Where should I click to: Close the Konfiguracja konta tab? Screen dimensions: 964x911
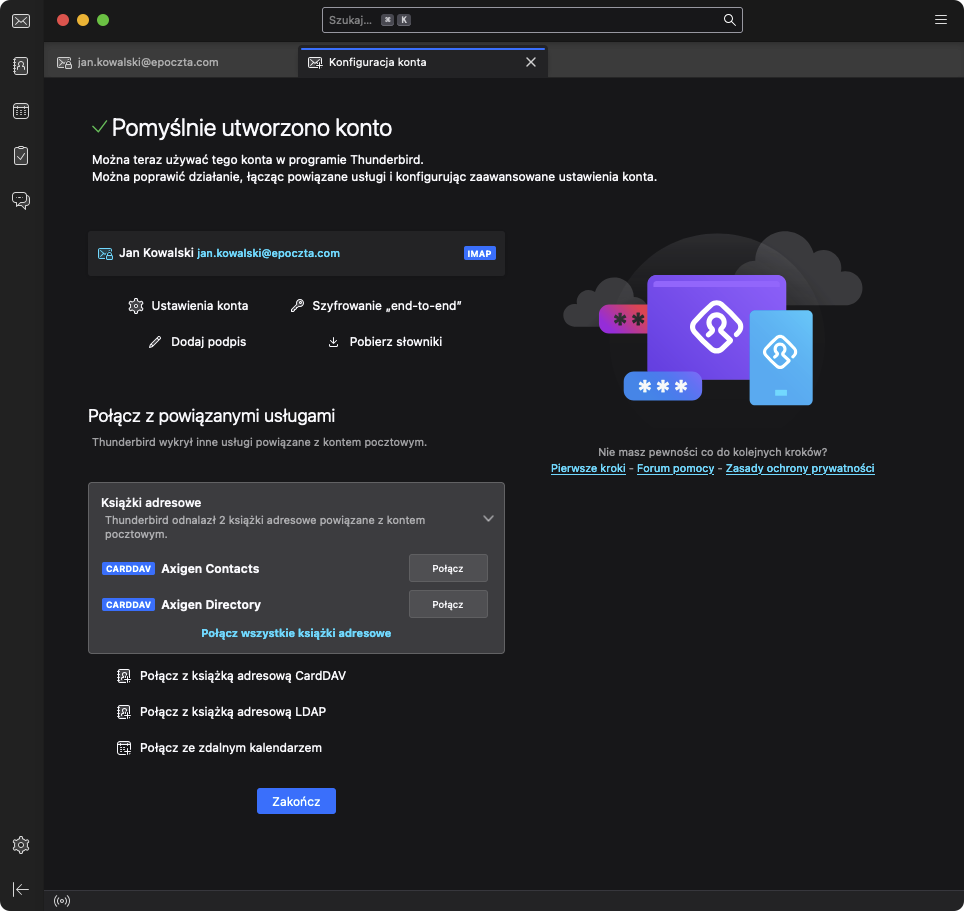pyautogui.click(x=531, y=62)
